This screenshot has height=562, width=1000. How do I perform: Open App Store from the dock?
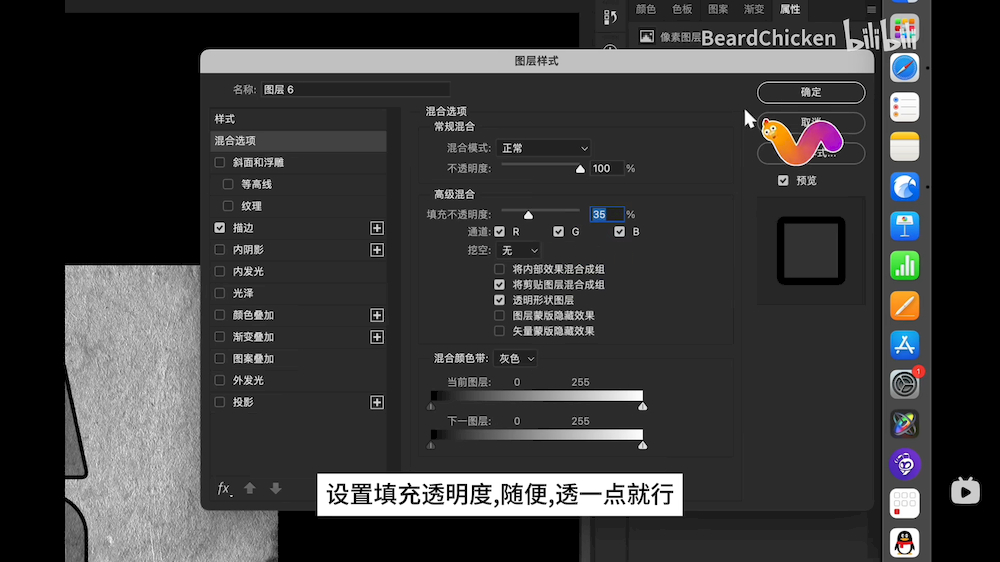[x=904, y=345]
